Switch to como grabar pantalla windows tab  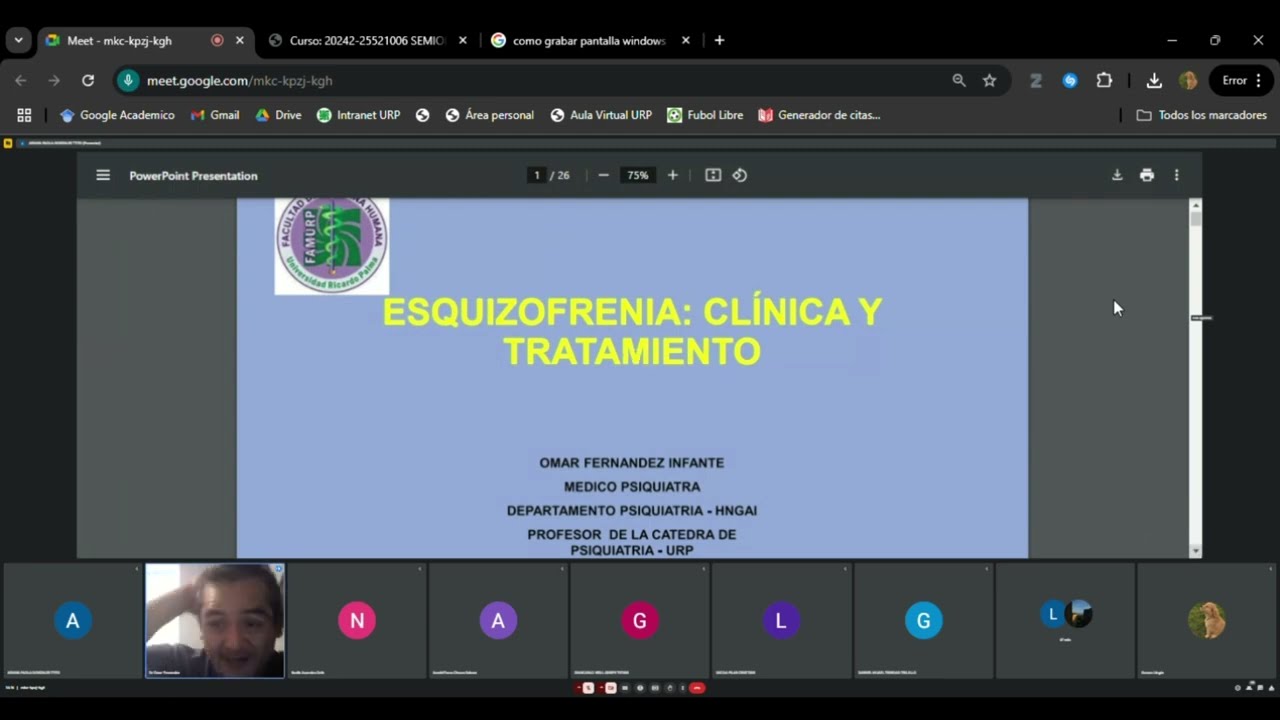tap(589, 41)
